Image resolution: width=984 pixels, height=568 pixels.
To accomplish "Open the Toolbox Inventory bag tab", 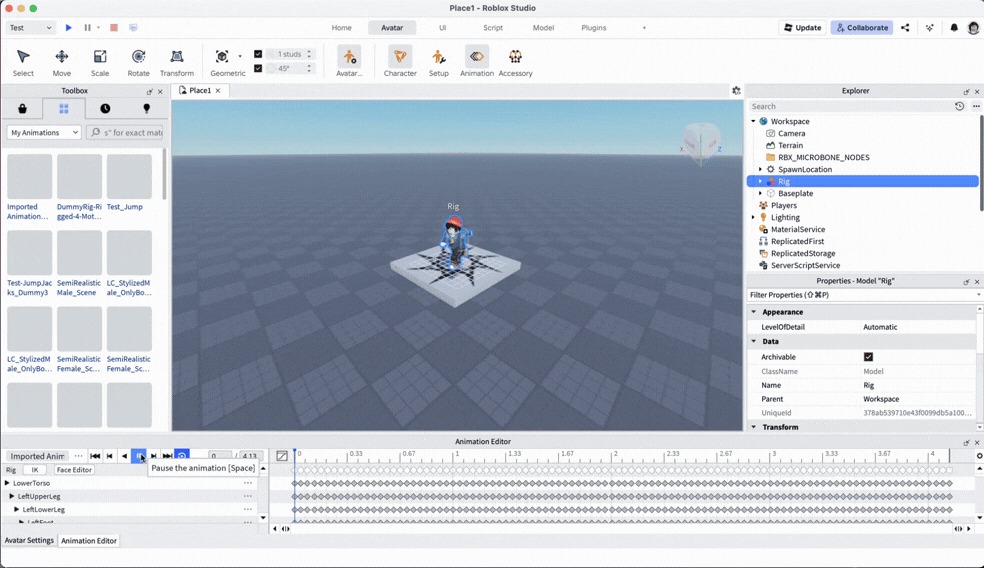I will point(22,109).
